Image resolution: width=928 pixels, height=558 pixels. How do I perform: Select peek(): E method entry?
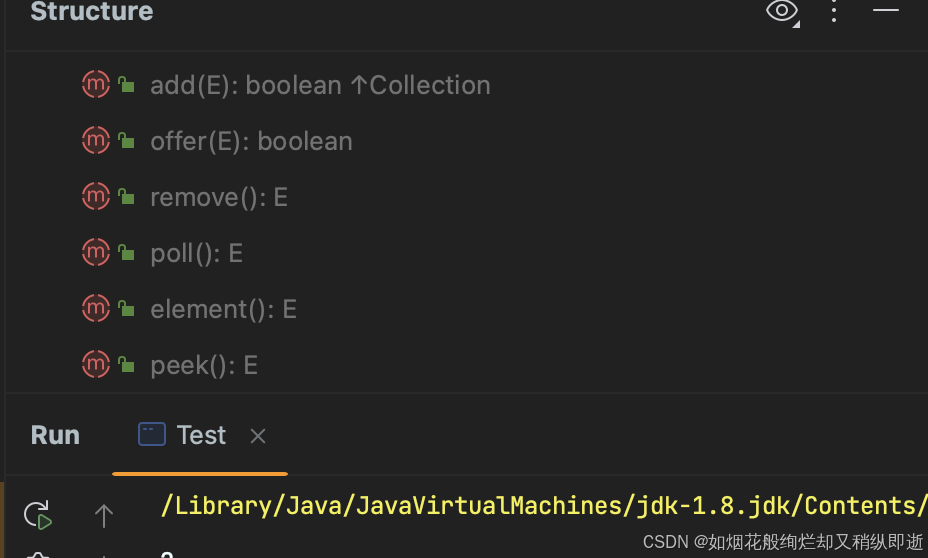tap(204, 366)
